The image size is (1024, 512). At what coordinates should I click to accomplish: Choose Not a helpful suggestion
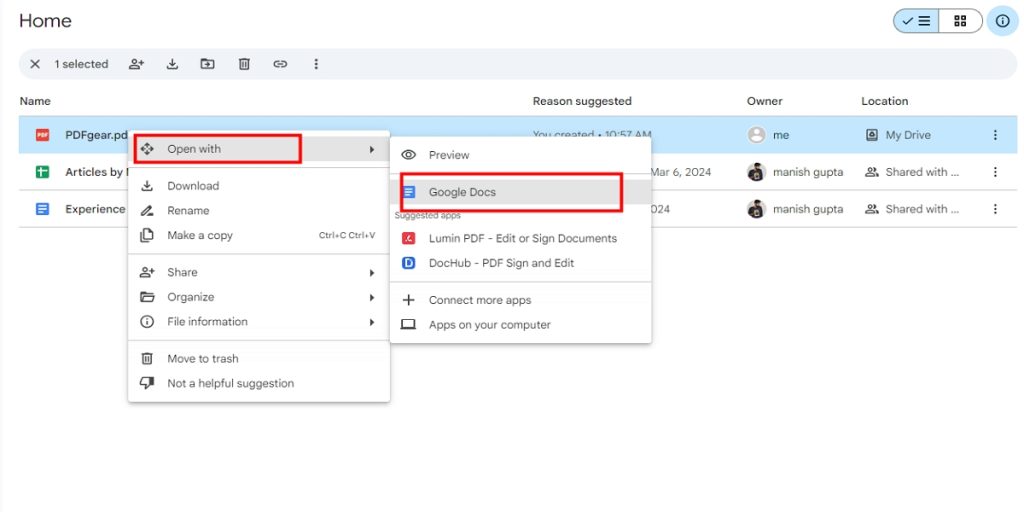click(x=259, y=383)
